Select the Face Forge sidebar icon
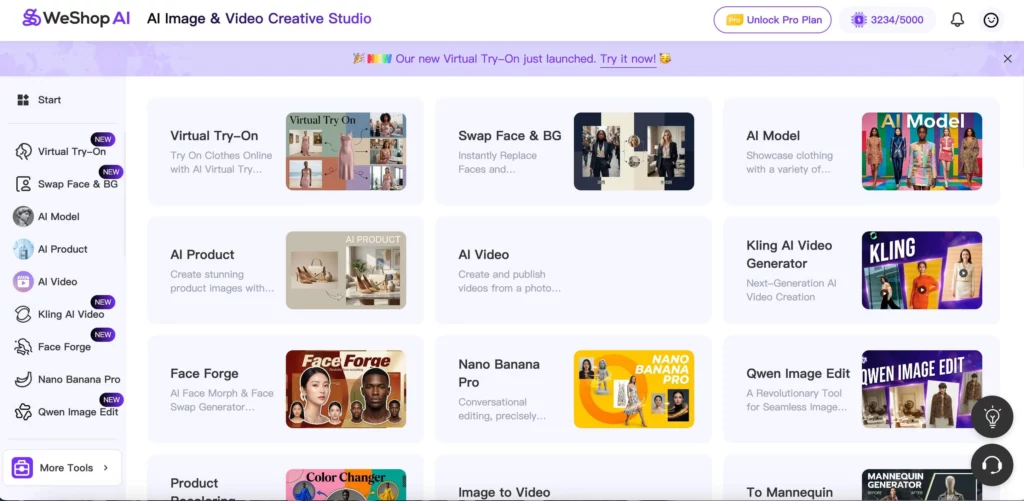The width and height of the screenshot is (1024, 501). click(x=23, y=347)
